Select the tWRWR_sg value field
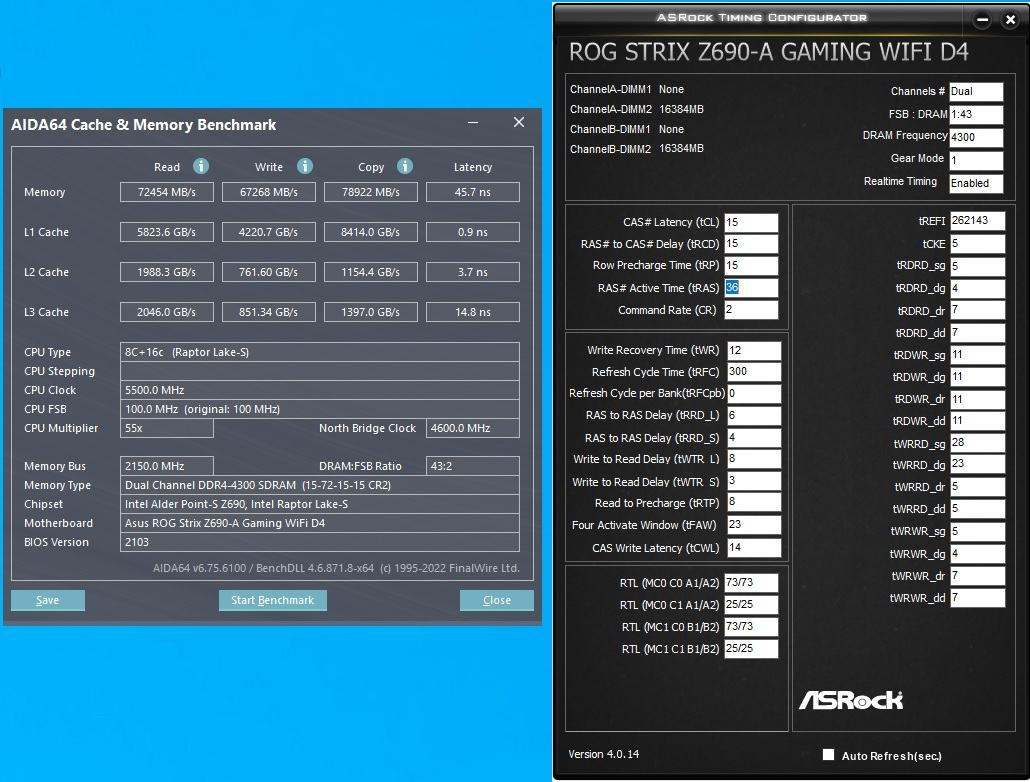This screenshot has width=1030, height=782. [x=977, y=531]
